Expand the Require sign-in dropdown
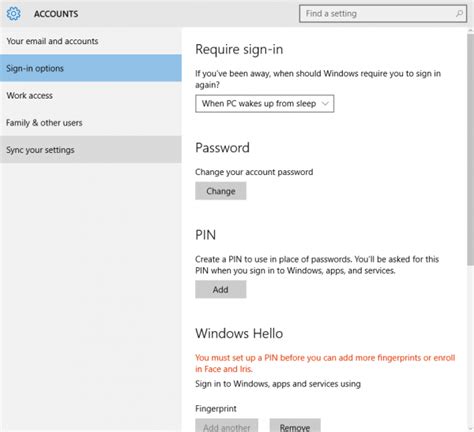This screenshot has width=474, height=432. (x=265, y=104)
